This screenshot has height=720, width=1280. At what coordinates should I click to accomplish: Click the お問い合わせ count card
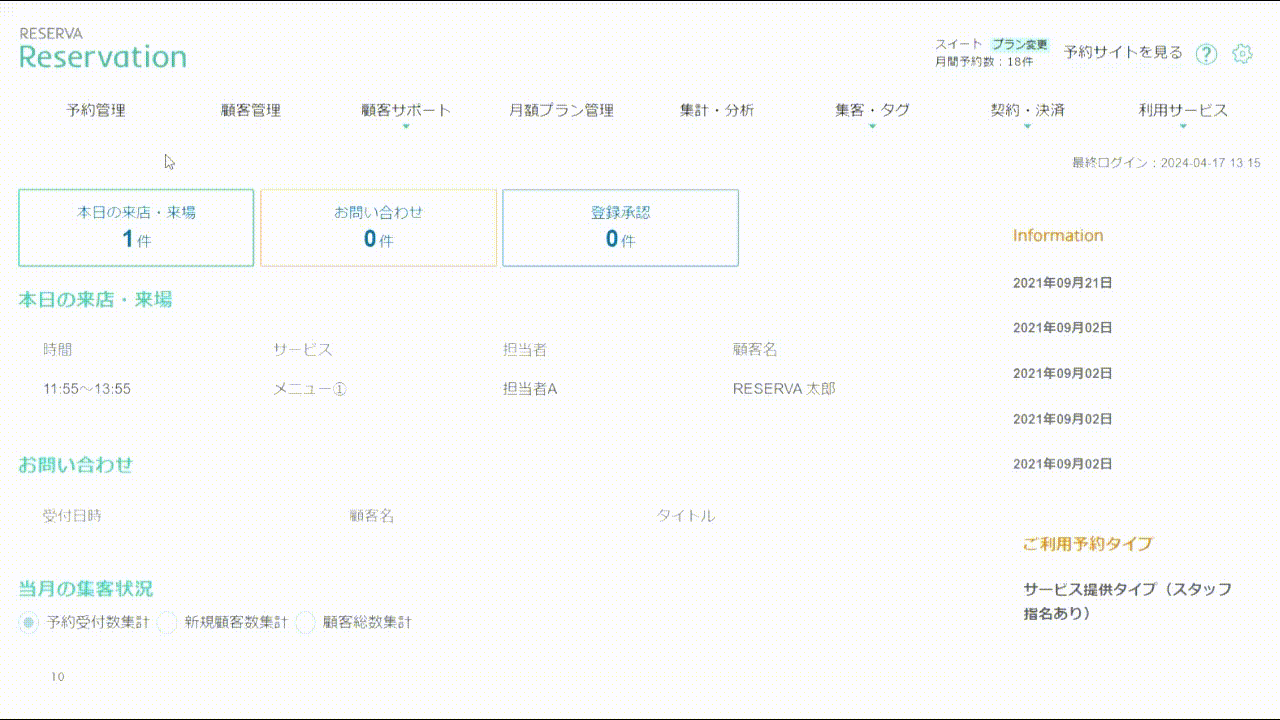(378, 228)
